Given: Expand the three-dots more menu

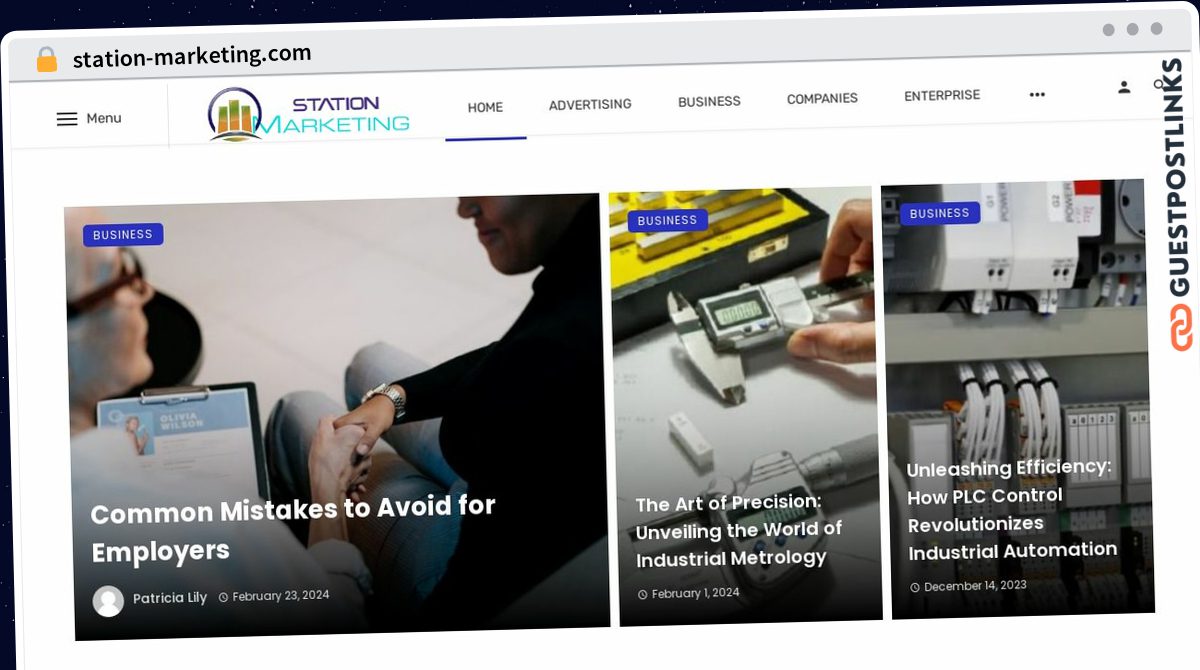Looking at the screenshot, I should pos(1037,95).
